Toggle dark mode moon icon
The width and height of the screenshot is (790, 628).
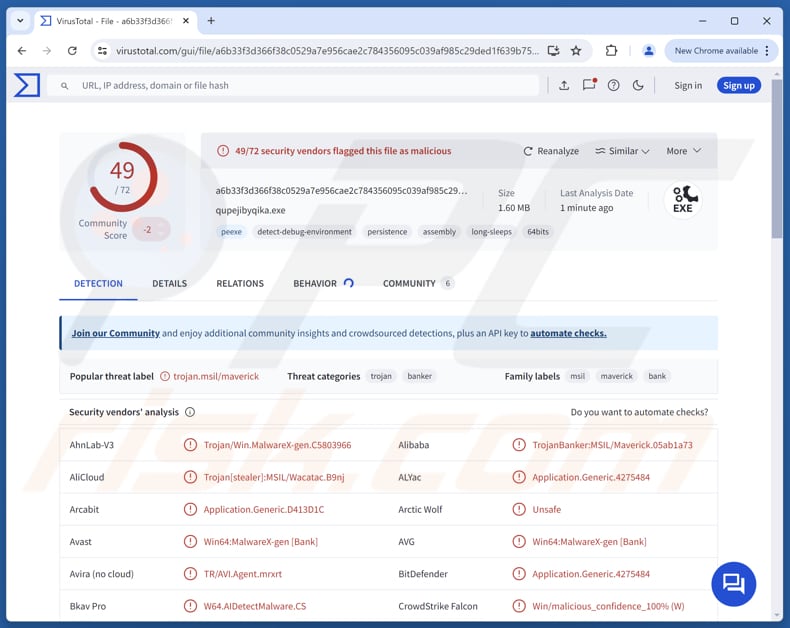click(x=638, y=86)
